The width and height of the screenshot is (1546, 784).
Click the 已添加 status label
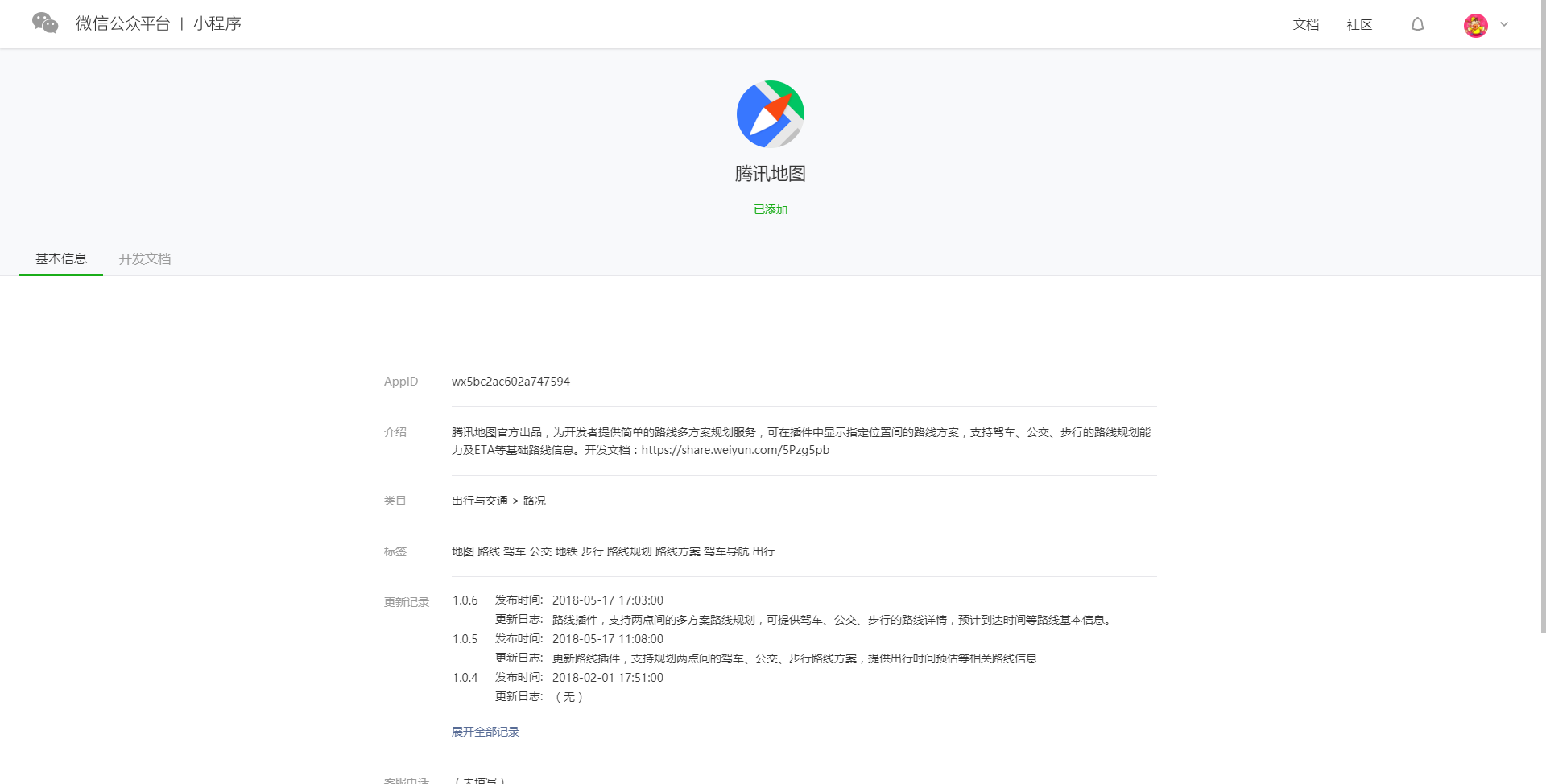pyautogui.click(x=771, y=209)
